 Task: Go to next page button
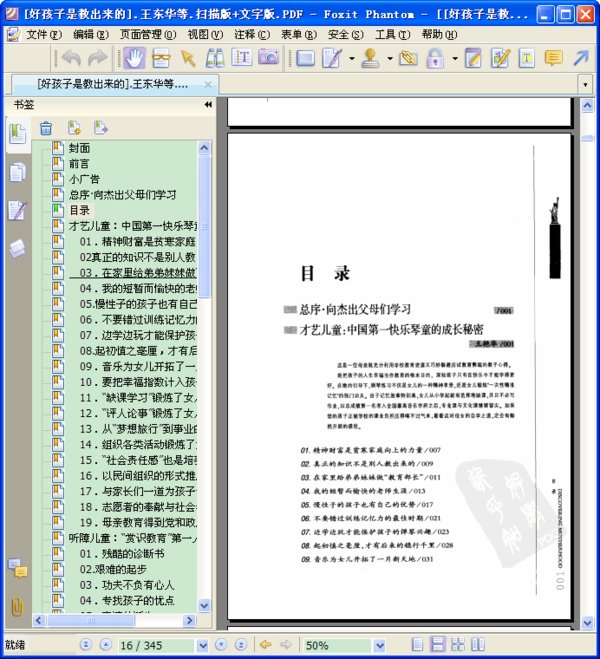(x=221, y=644)
